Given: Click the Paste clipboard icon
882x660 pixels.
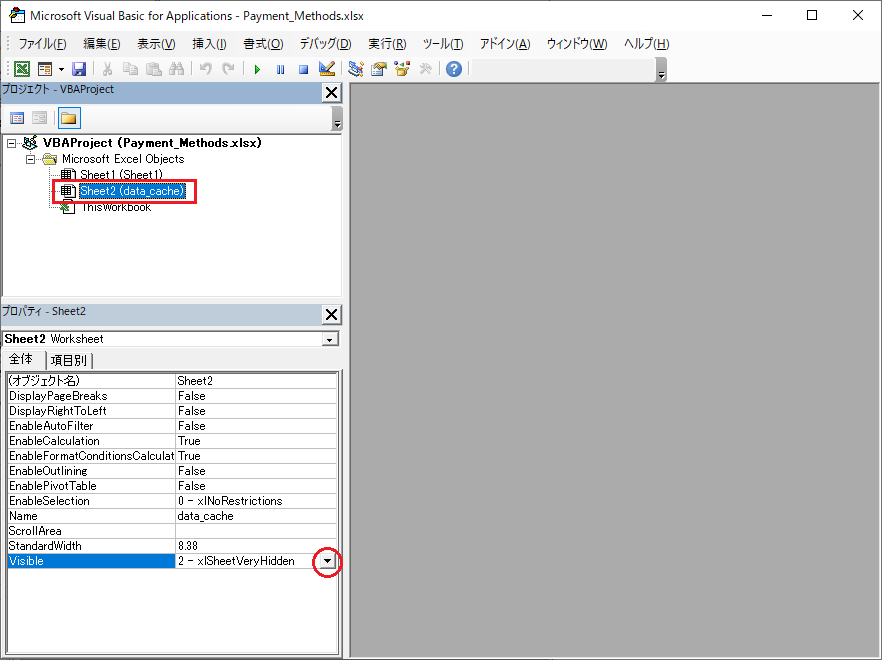Looking at the screenshot, I should pos(154,69).
